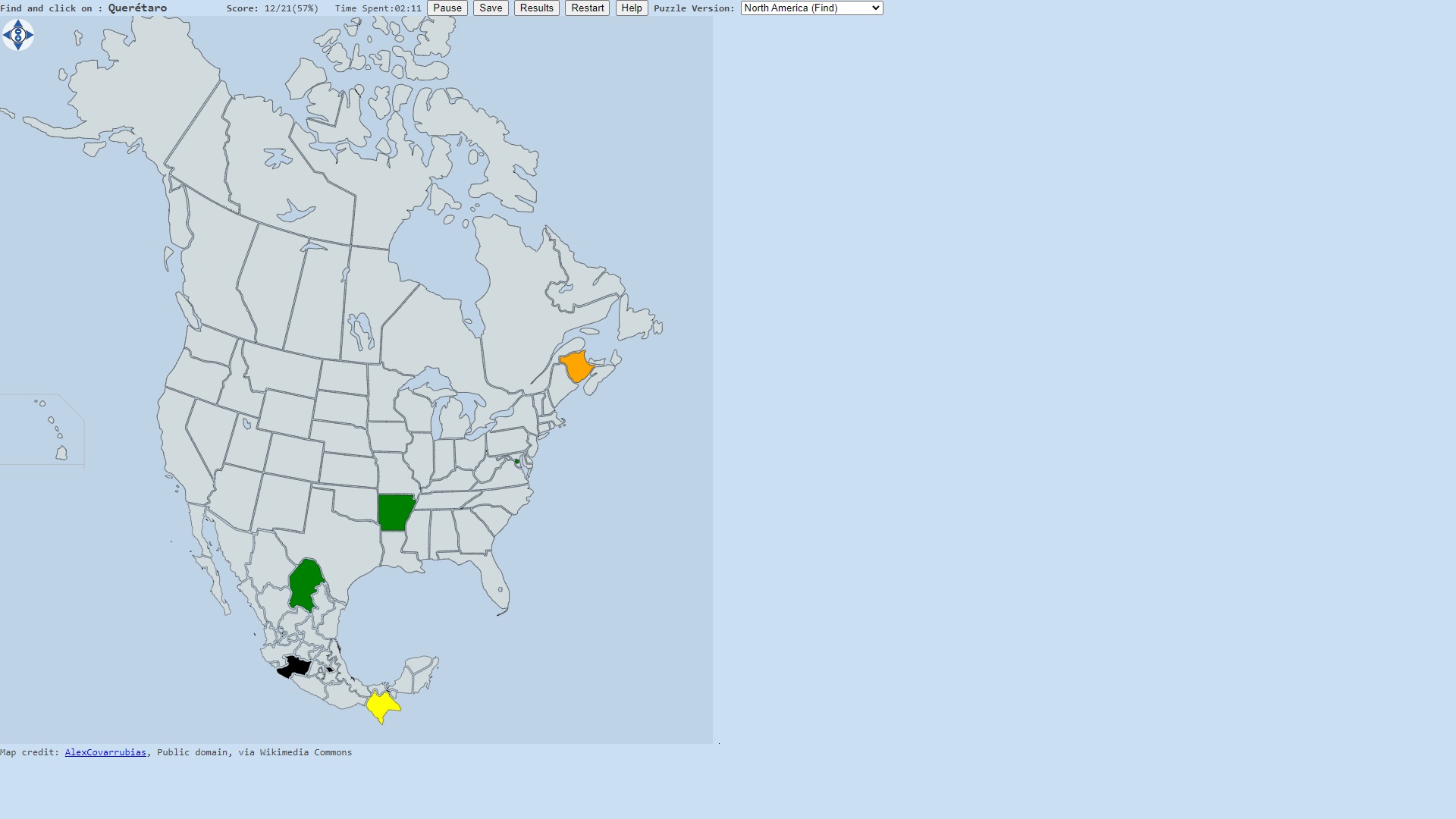Click the green Coahuila state in Mexico
This screenshot has width=1456, height=819.
click(305, 584)
